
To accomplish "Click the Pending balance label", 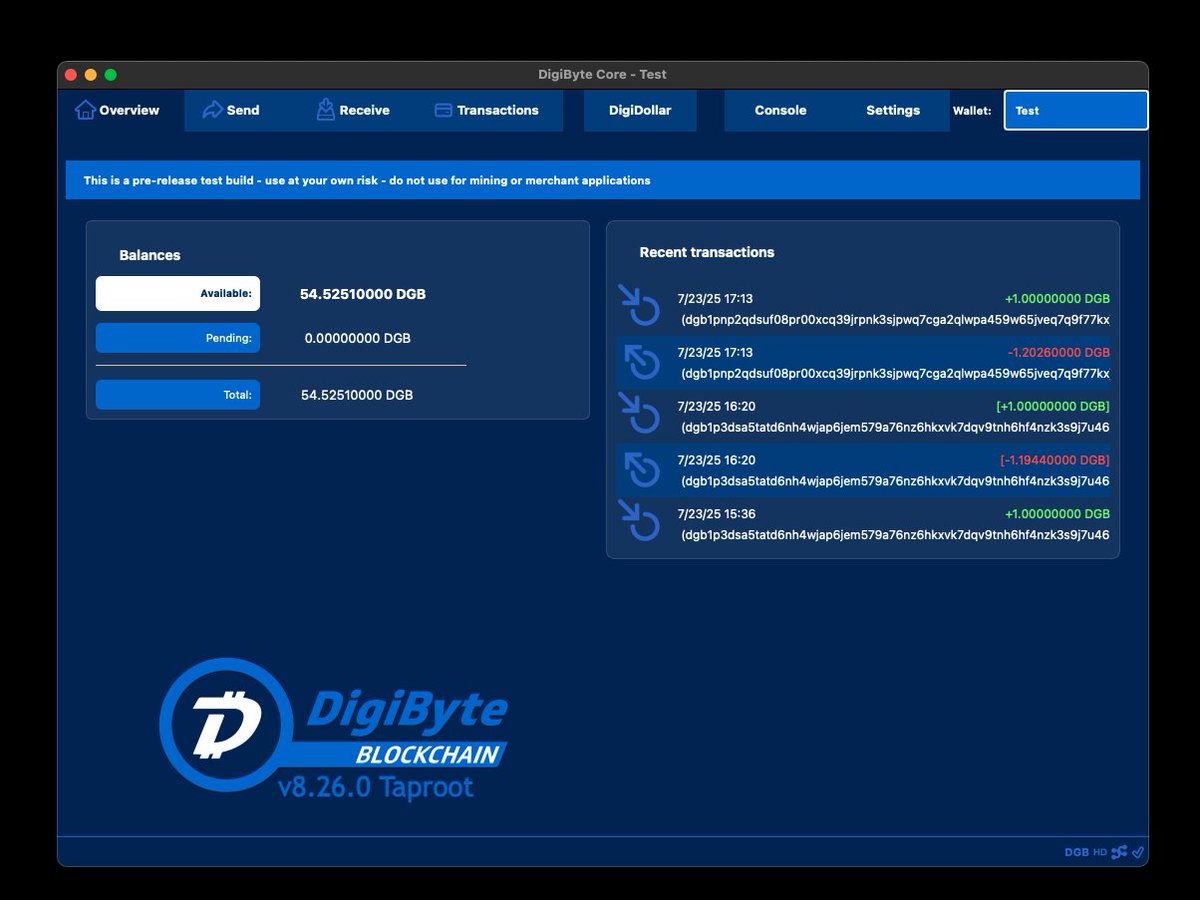I will pyautogui.click(x=178, y=338).
